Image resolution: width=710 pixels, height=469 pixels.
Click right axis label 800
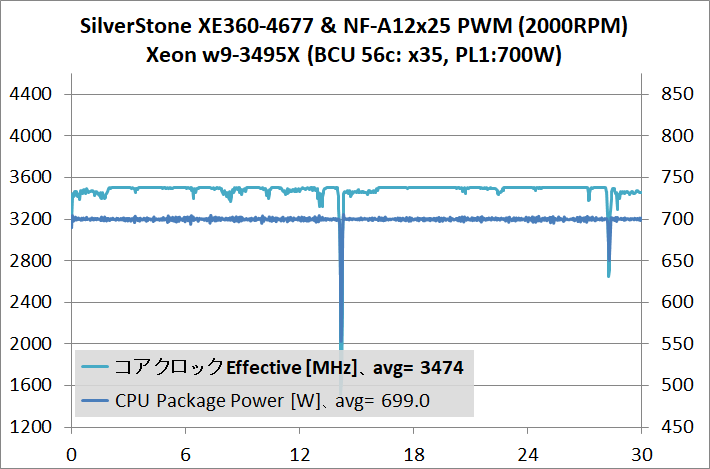(x=677, y=135)
